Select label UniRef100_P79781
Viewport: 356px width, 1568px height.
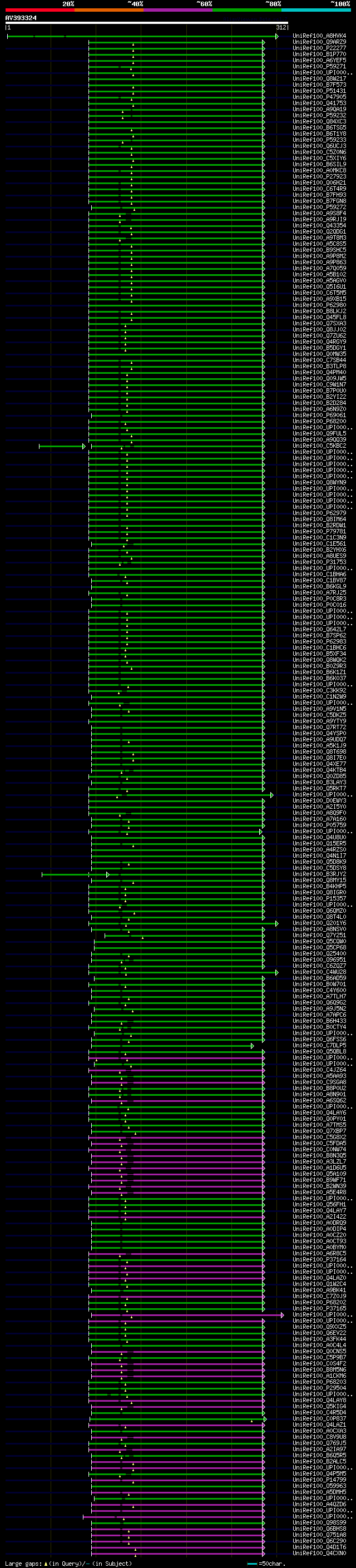coord(319,531)
